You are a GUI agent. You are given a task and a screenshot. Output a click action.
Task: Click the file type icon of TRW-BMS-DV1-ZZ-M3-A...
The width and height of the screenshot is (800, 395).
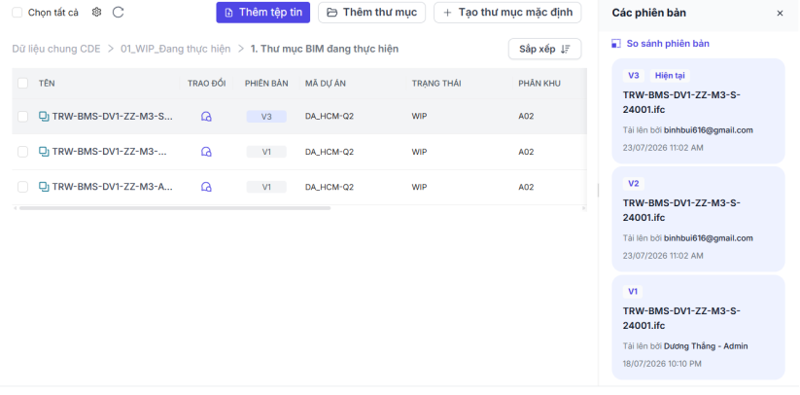pyautogui.click(x=44, y=187)
